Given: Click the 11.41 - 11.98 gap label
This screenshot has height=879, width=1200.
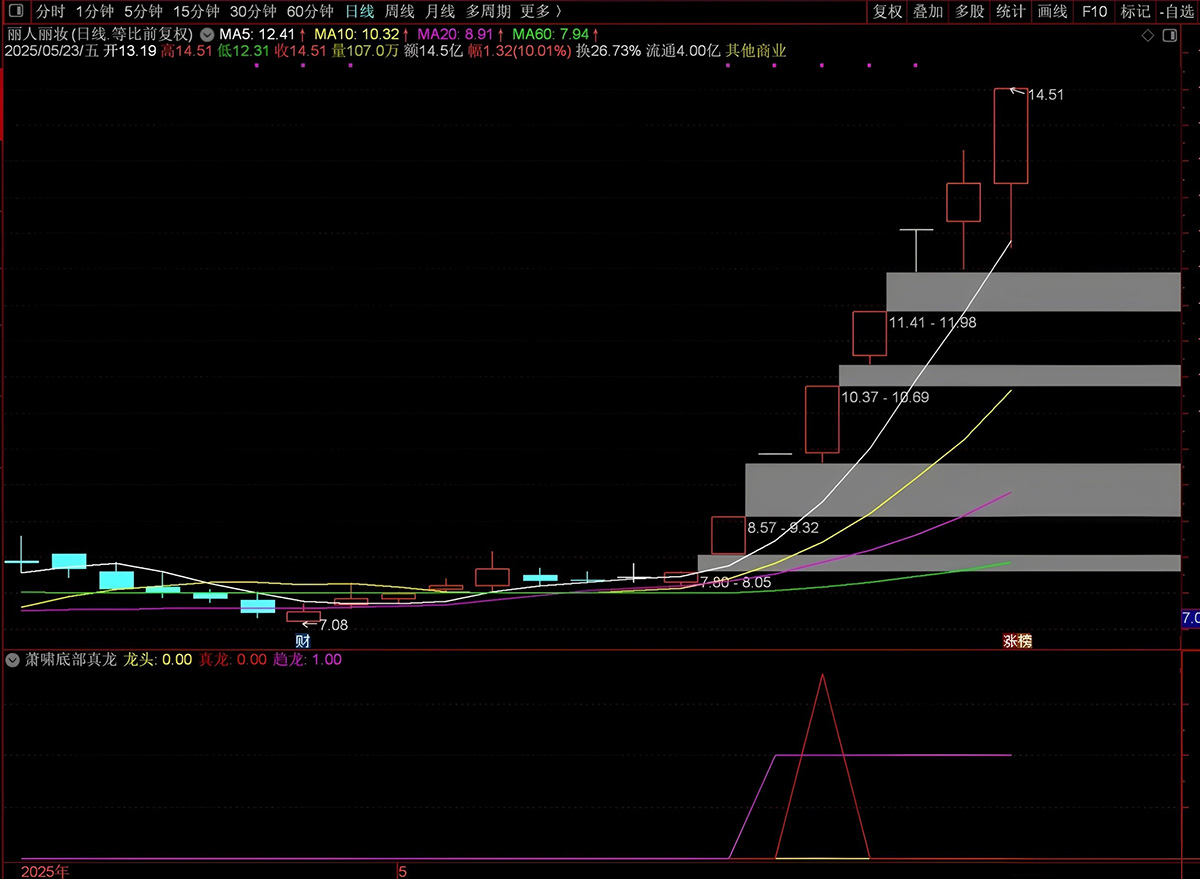Looking at the screenshot, I should [x=932, y=322].
